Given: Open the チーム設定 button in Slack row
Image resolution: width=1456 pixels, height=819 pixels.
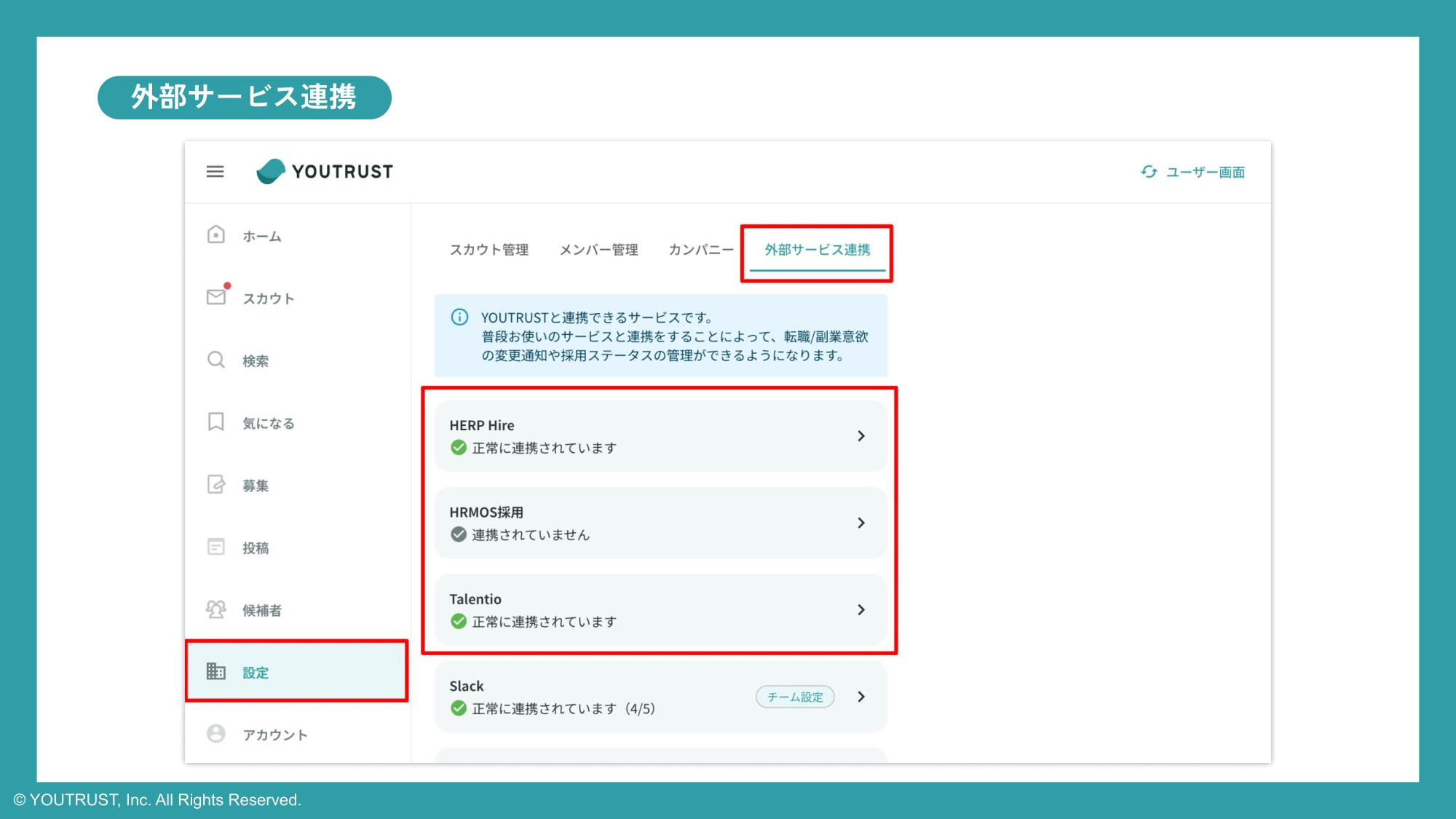Looking at the screenshot, I should [x=795, y=697].
